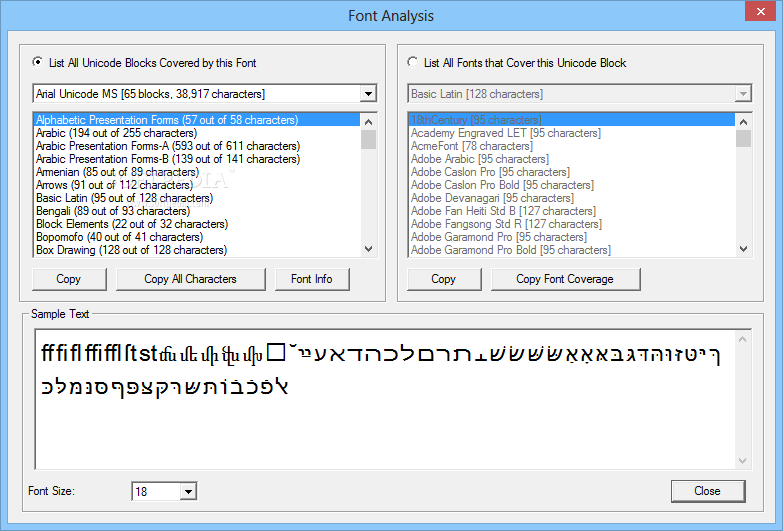Click scrollbar thumb of fonts list
783x531 pixels.
click(x=744, y=138)
